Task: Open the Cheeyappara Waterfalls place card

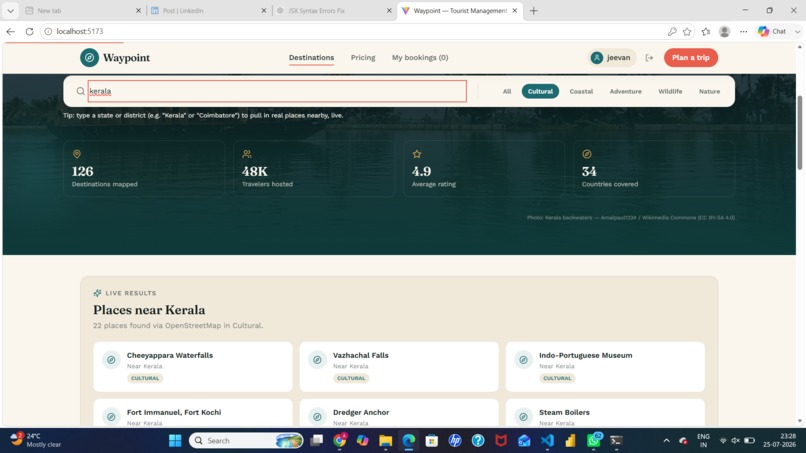Action: [x=193, y=367]
